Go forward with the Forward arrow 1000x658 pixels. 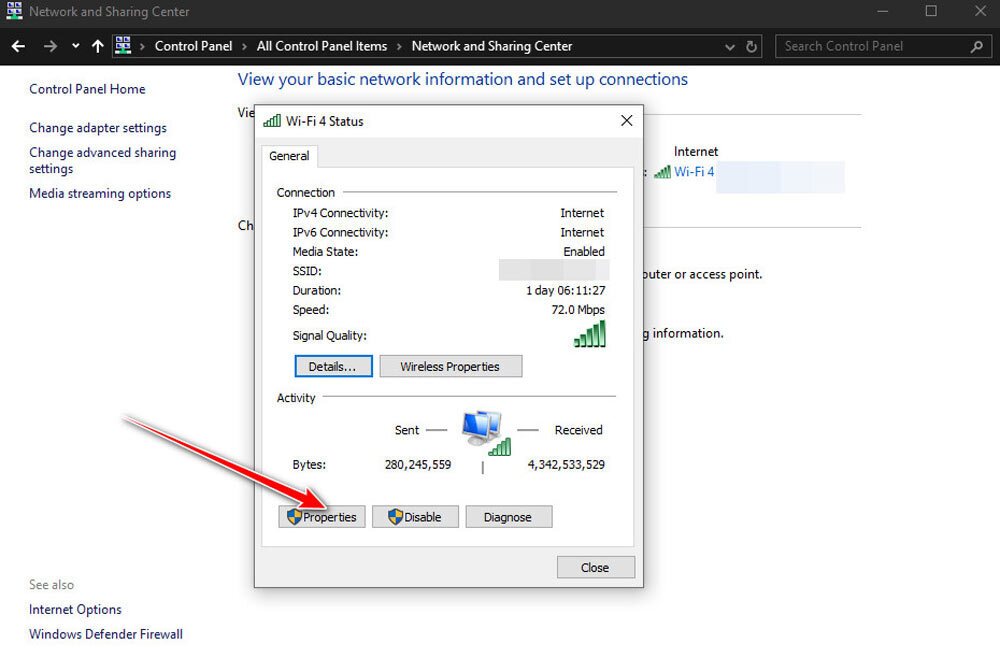(x=50, y=47)
